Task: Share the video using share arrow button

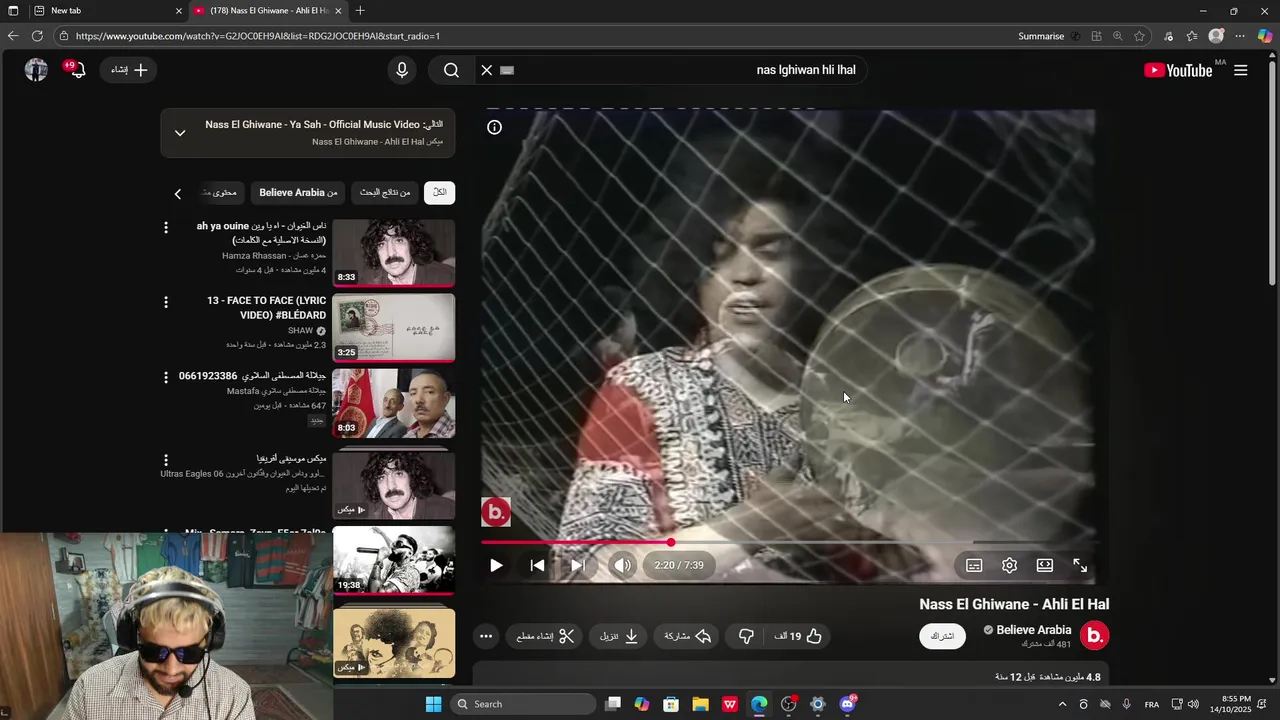Action: pos(688,636)
